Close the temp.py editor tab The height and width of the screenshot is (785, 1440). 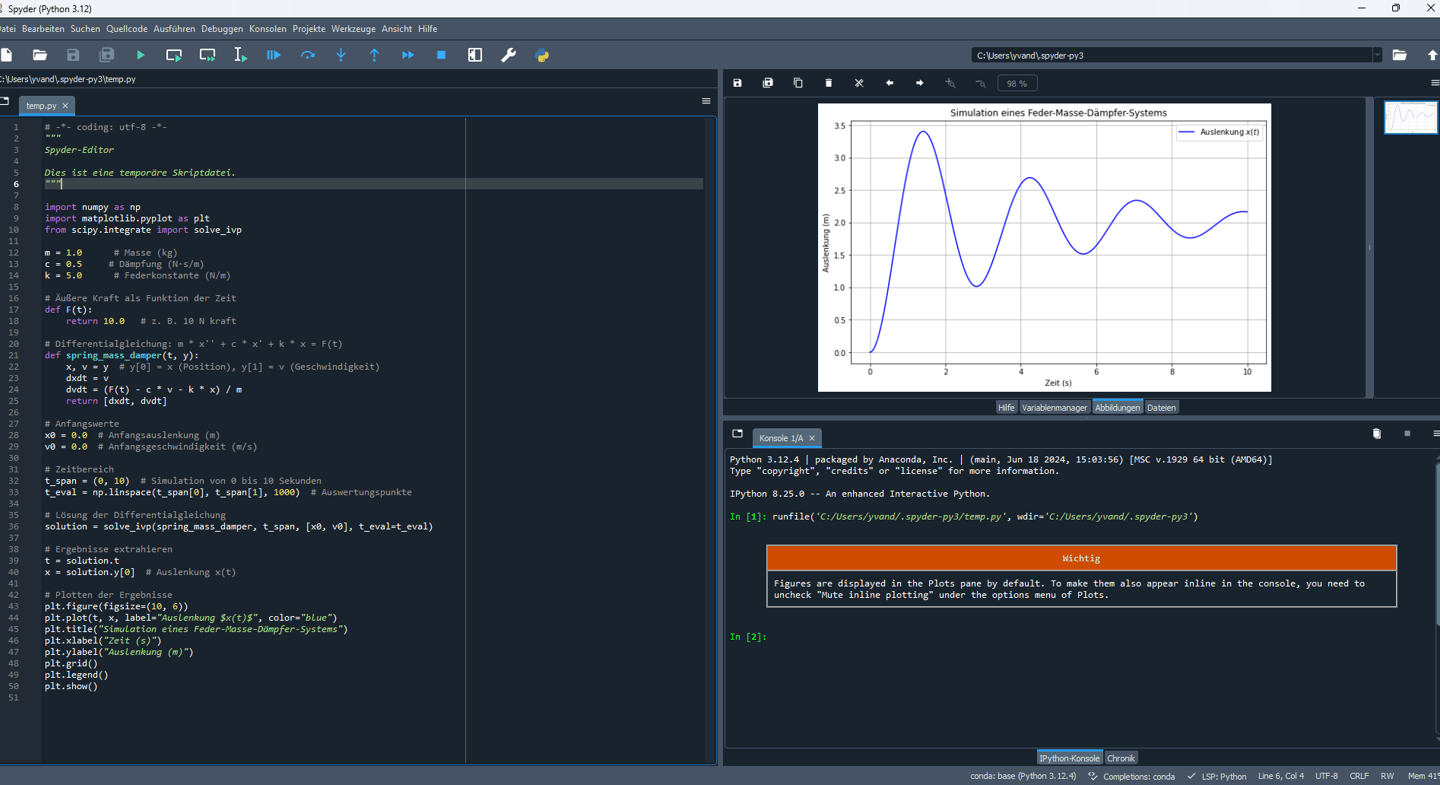(x=66, y=106)
